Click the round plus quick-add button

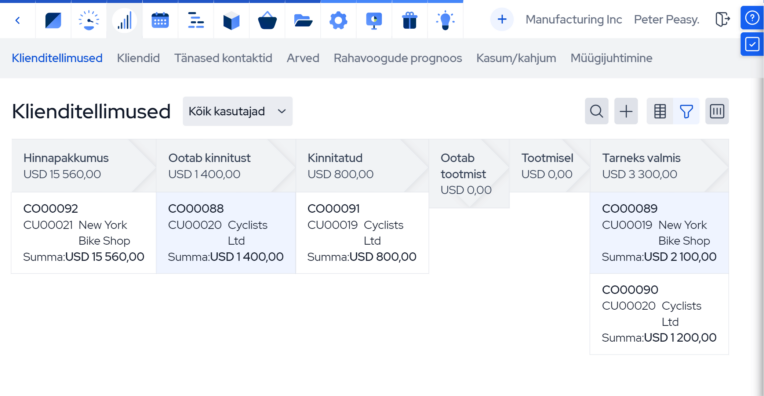[502, 19]
